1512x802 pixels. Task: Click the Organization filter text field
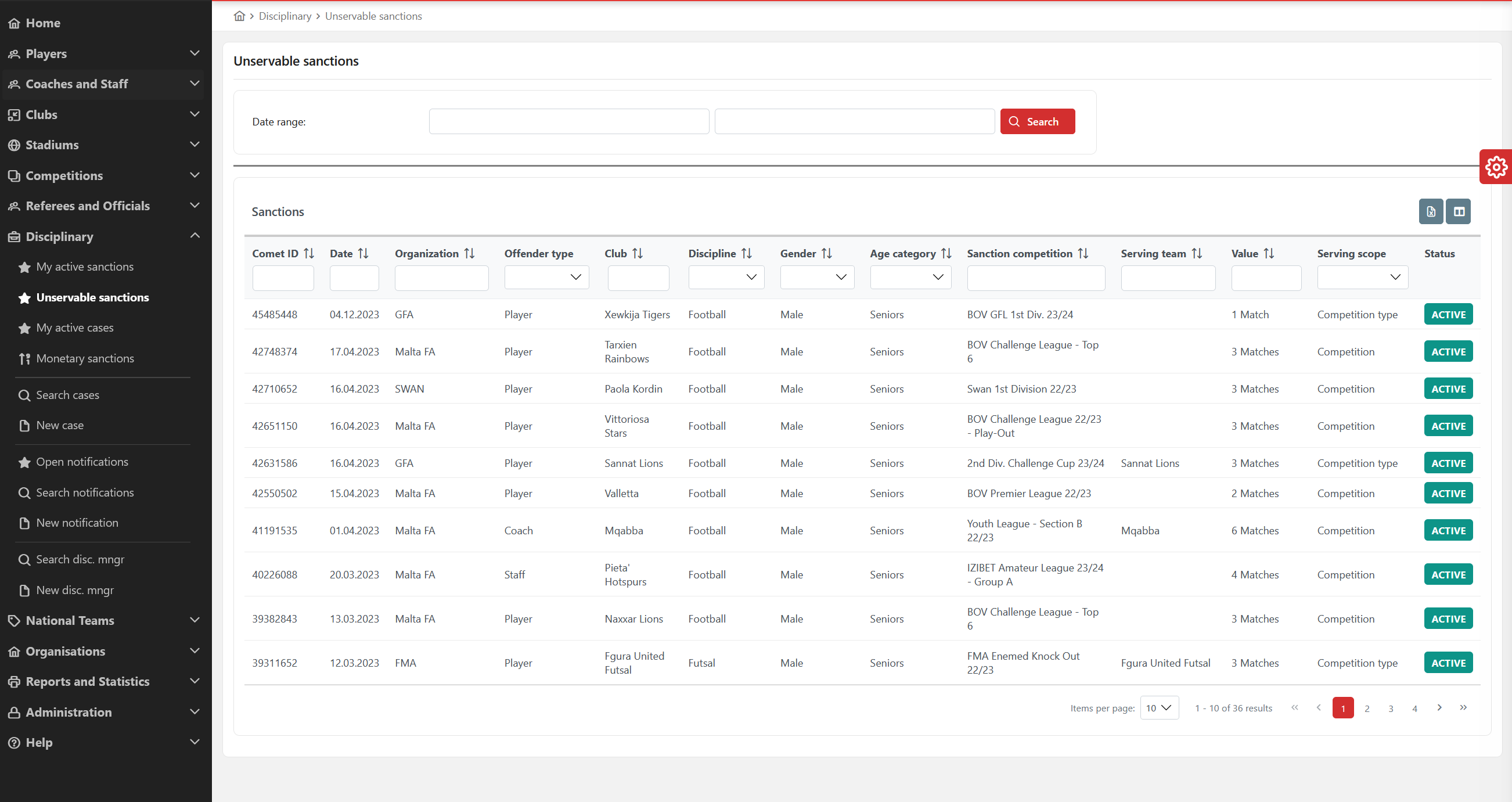click(x=441, y=277)
